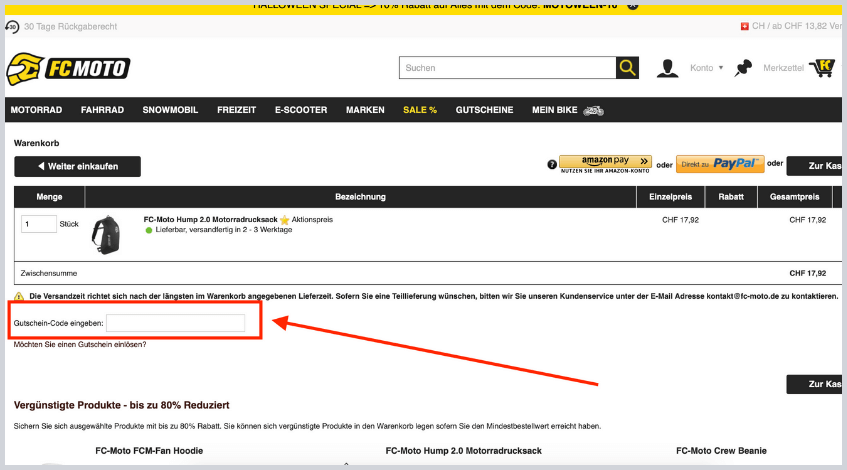This screenshot has height=470, width=847.
Task: Open the Snowmobil menu
Action: click(x=170, y=110)
